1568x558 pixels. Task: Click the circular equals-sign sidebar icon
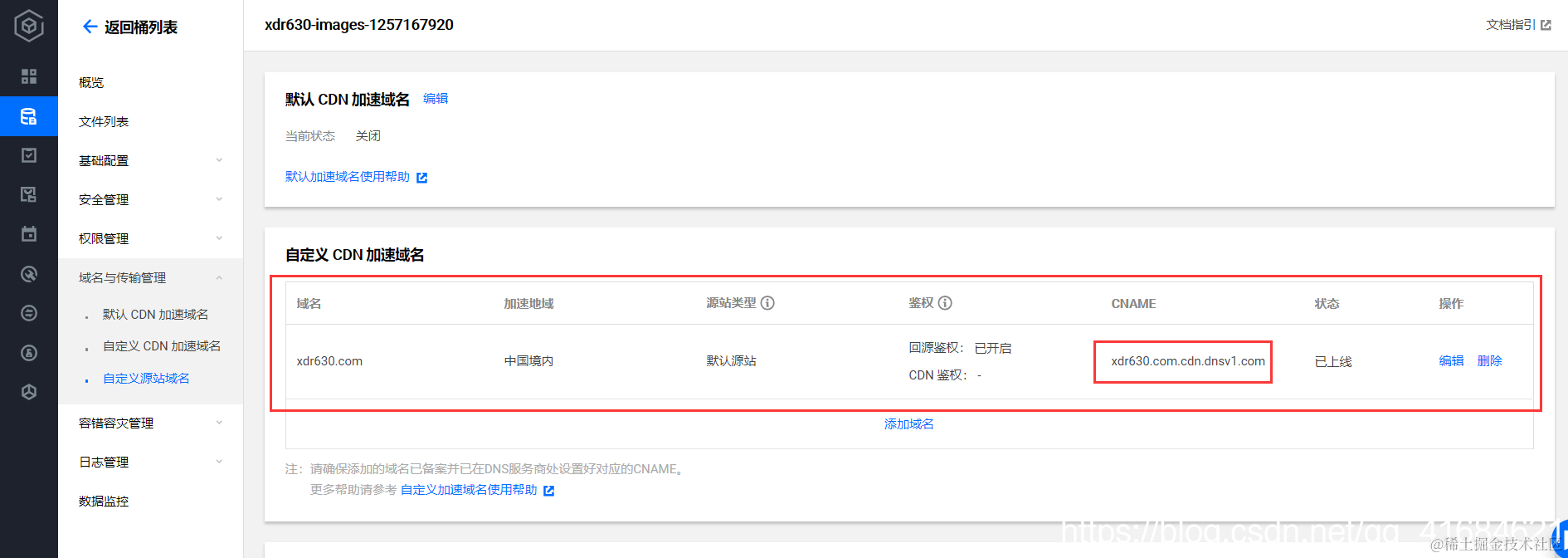click(29, 313)
